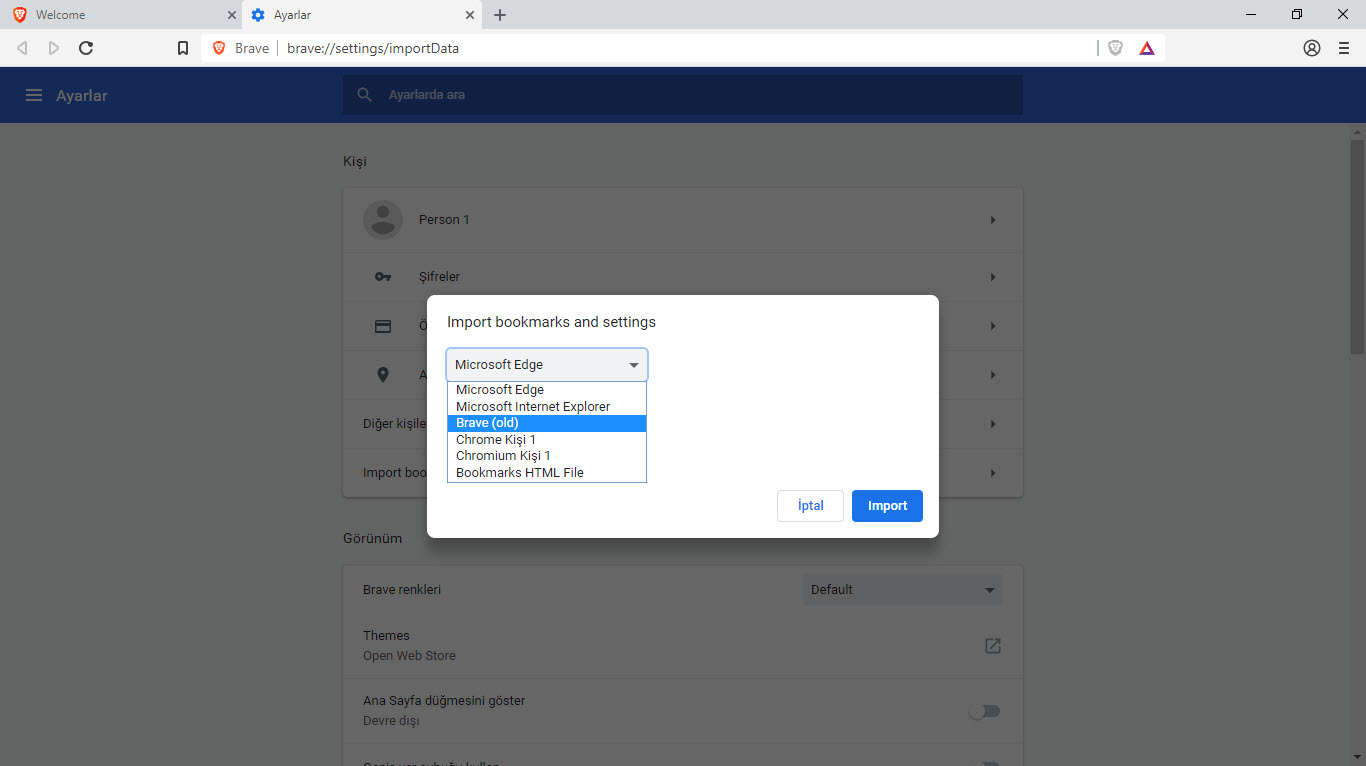
Task: Open a new tab with plus button
Action: tap(500, 15)
